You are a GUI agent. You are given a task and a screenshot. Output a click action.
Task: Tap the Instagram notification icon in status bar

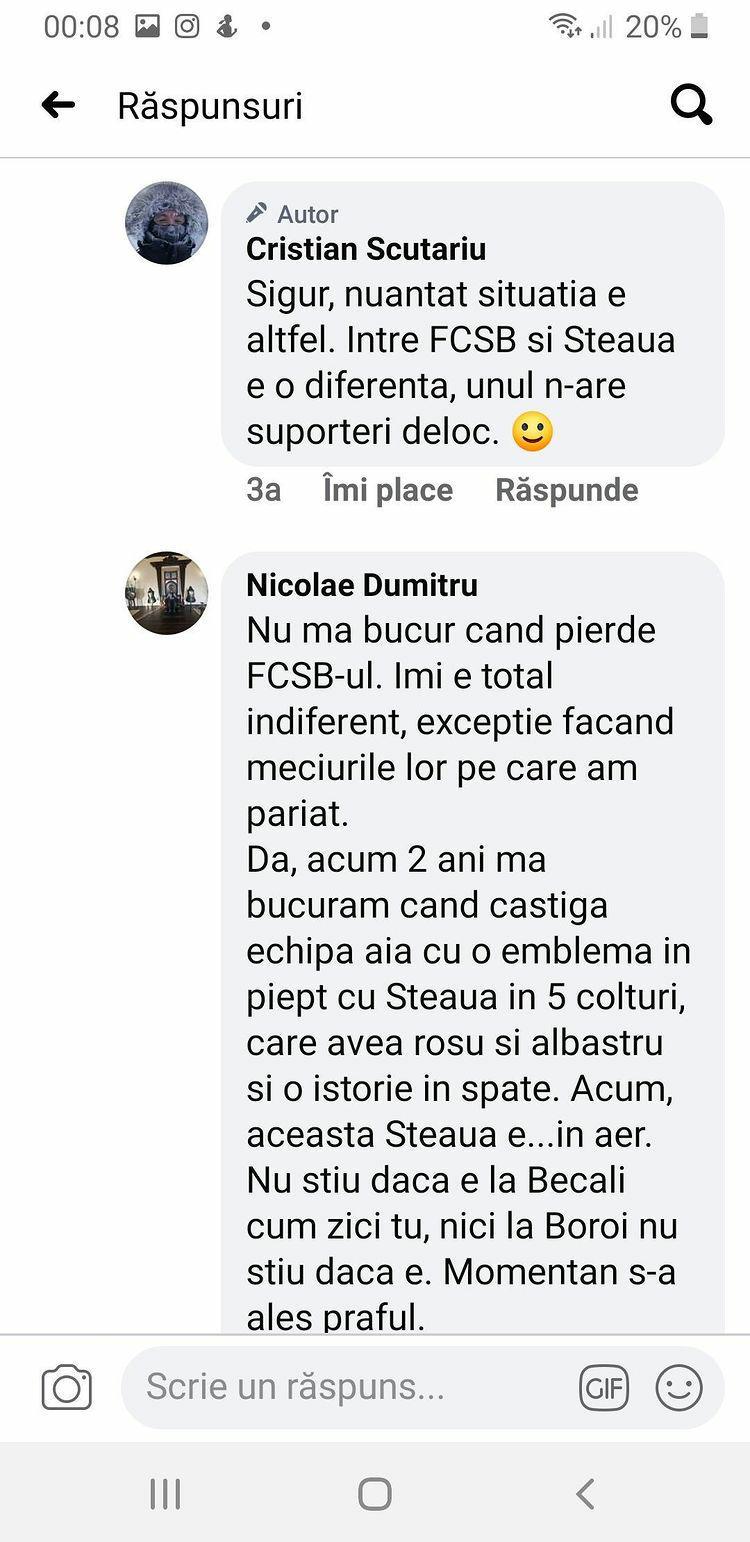pos(187,26)
